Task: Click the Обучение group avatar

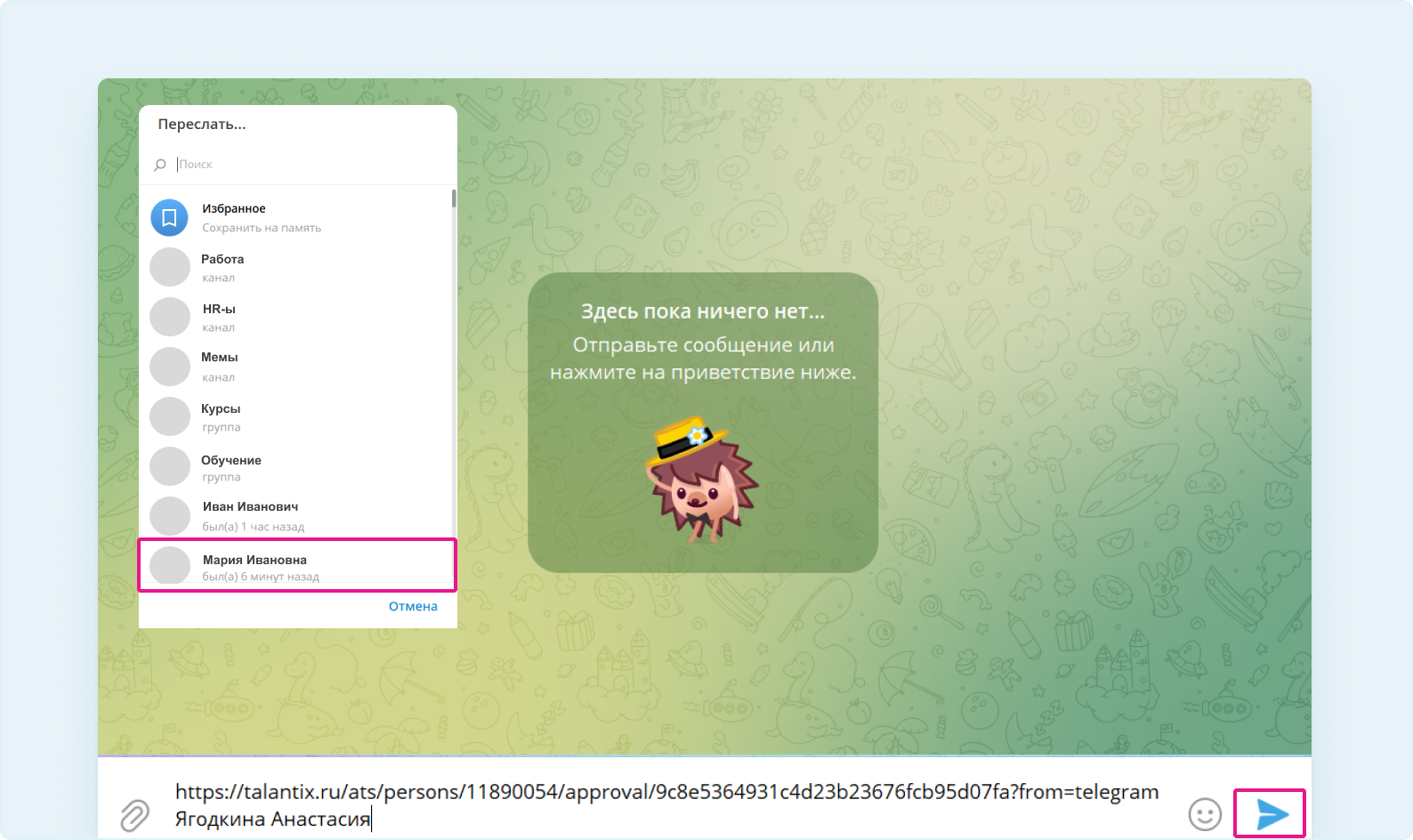Action: (170, 466)
